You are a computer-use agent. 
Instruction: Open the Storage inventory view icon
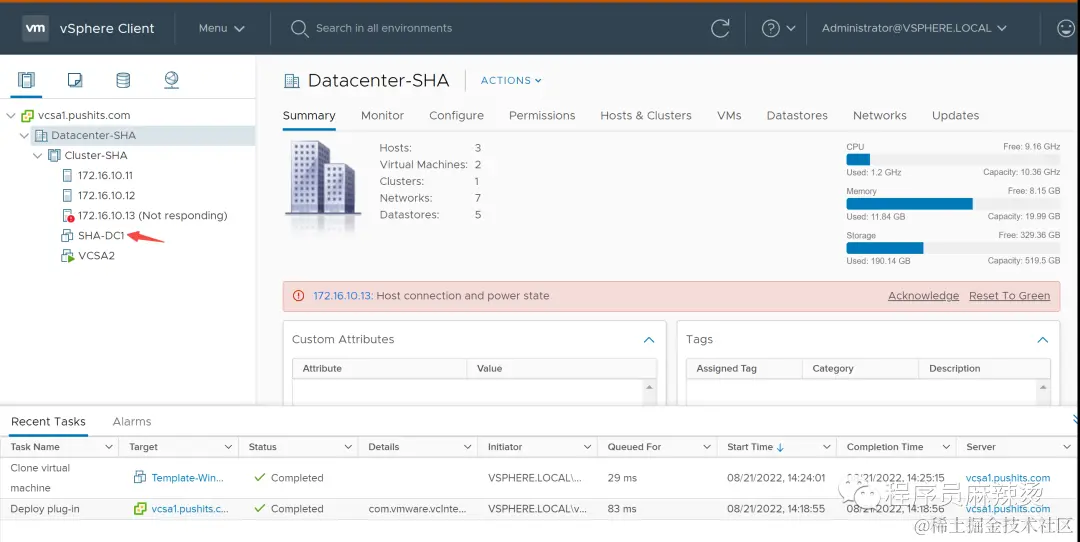point(123,80)
